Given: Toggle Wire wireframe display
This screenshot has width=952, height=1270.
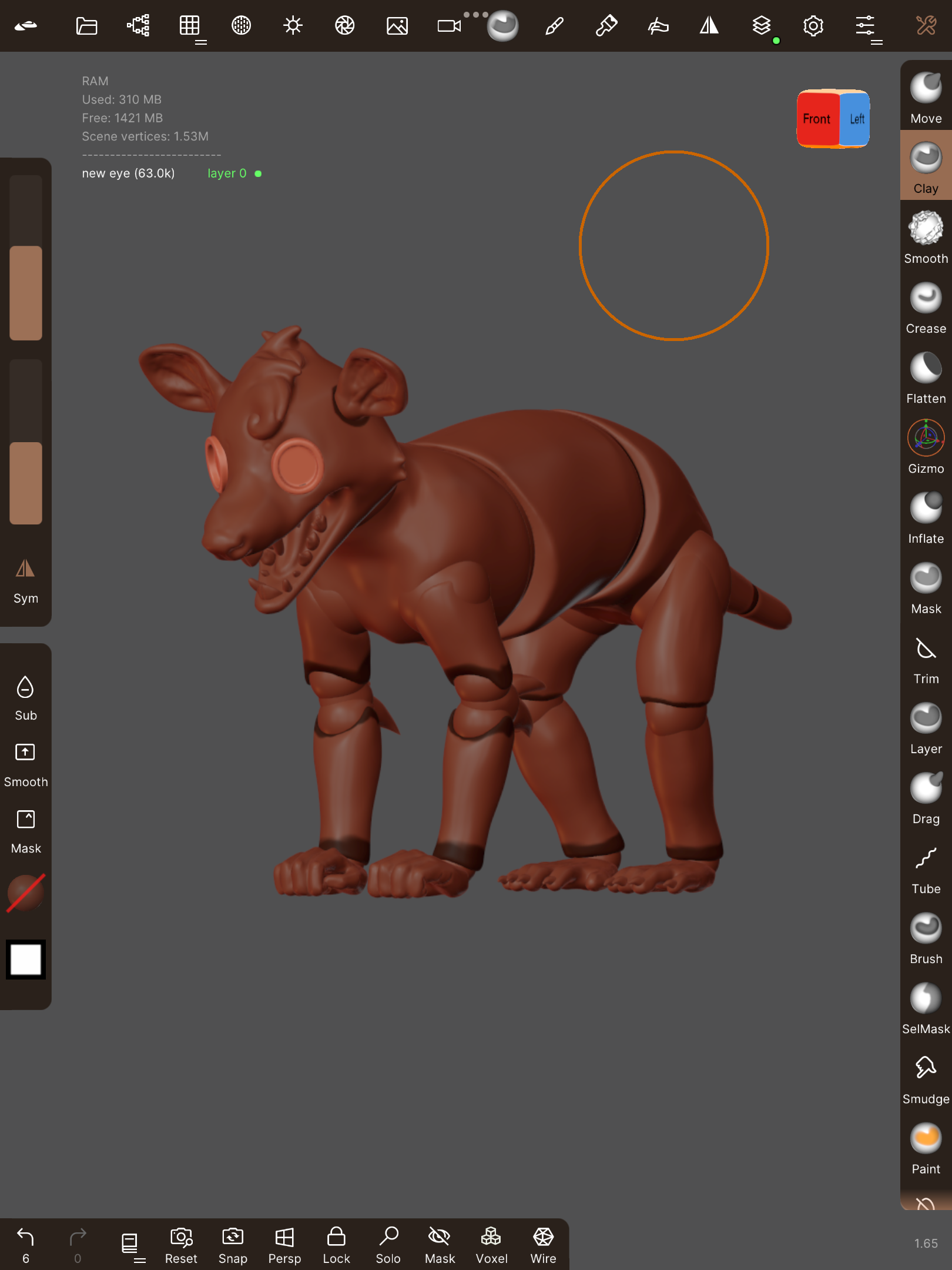Looking at the screenshot, I should click(543, 1245).
